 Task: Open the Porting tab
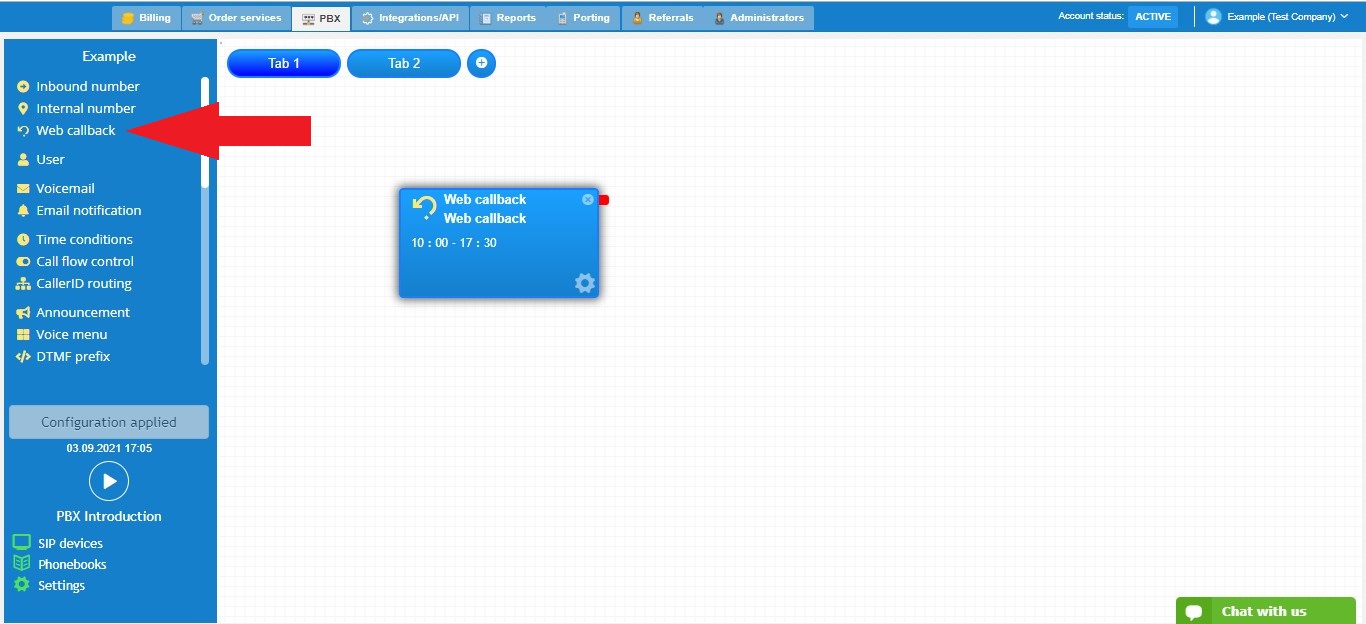[583, 18]
